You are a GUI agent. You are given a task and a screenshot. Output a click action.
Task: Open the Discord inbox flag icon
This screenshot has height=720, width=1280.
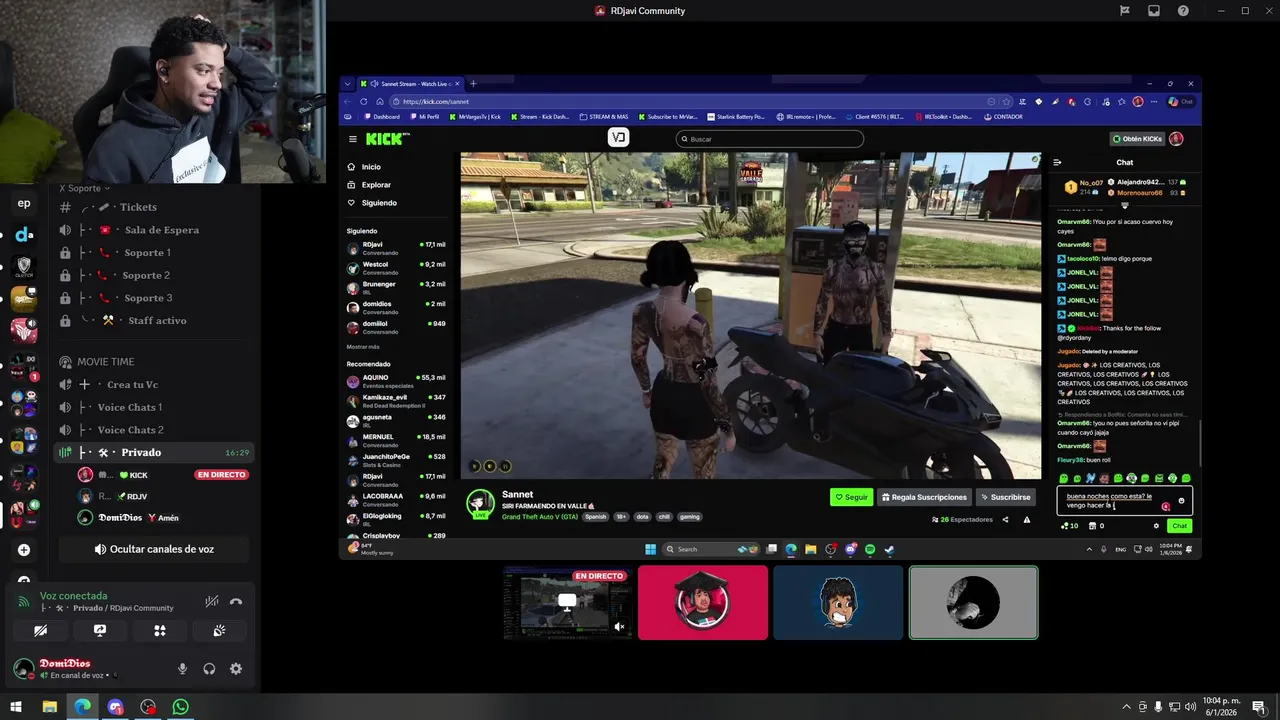(1125, 10)
